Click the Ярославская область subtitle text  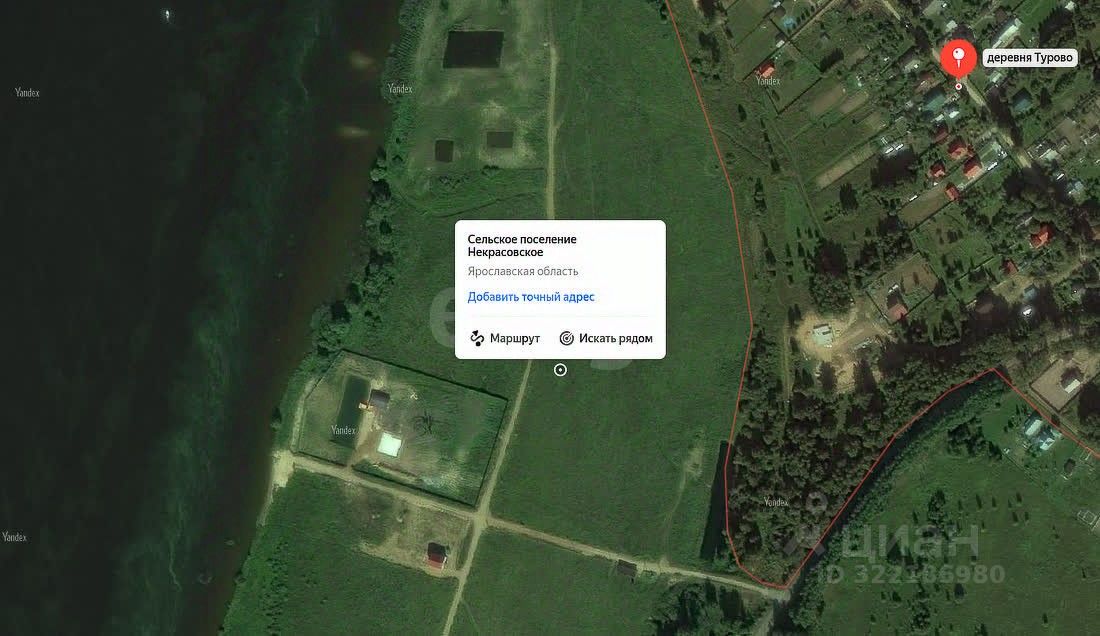523,271
